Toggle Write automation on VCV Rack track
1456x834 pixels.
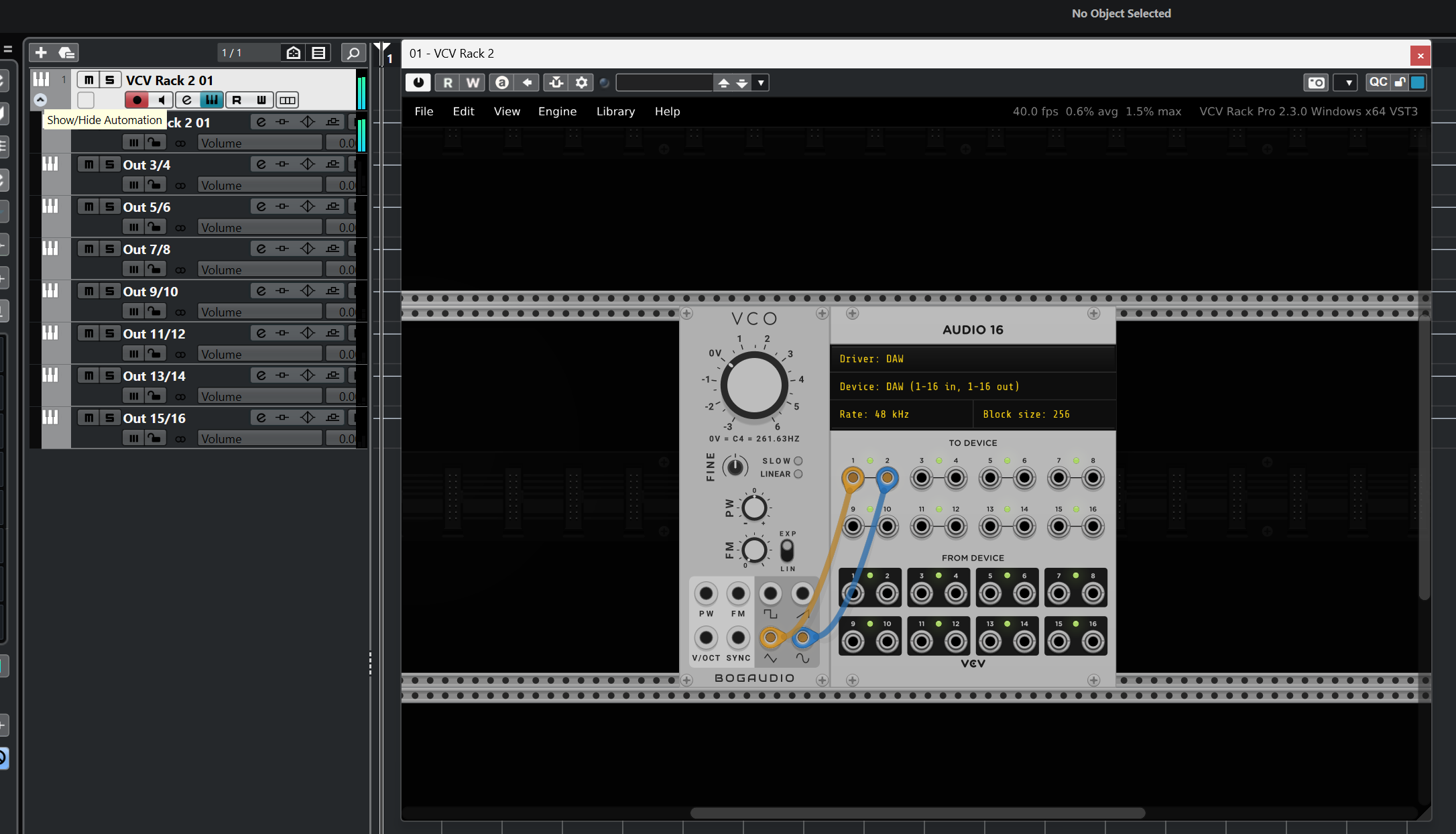point(261,100)
